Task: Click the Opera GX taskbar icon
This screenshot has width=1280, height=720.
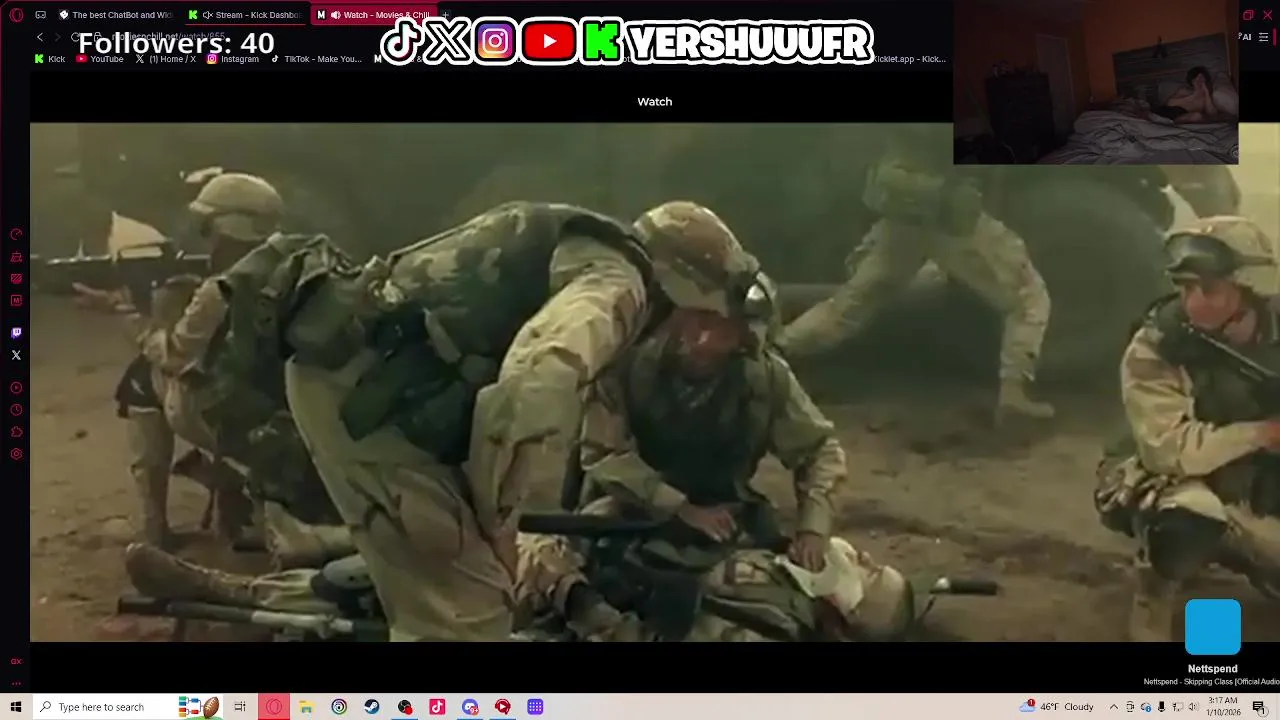Action: click(x=274, y=707)
